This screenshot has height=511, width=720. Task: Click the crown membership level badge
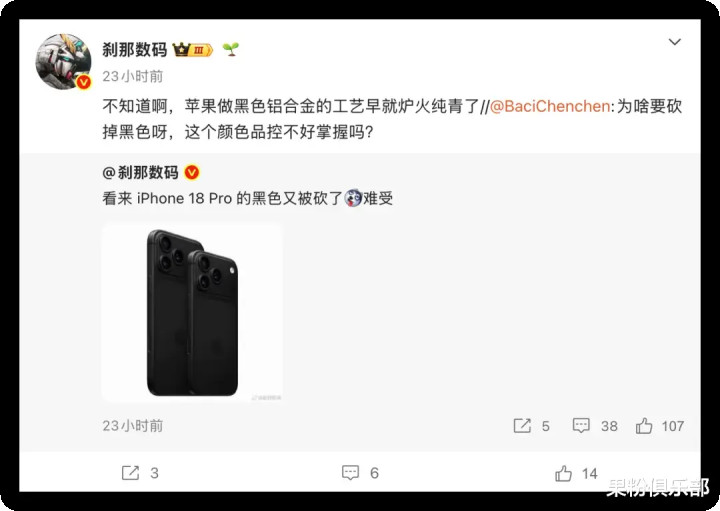(192, 49)
